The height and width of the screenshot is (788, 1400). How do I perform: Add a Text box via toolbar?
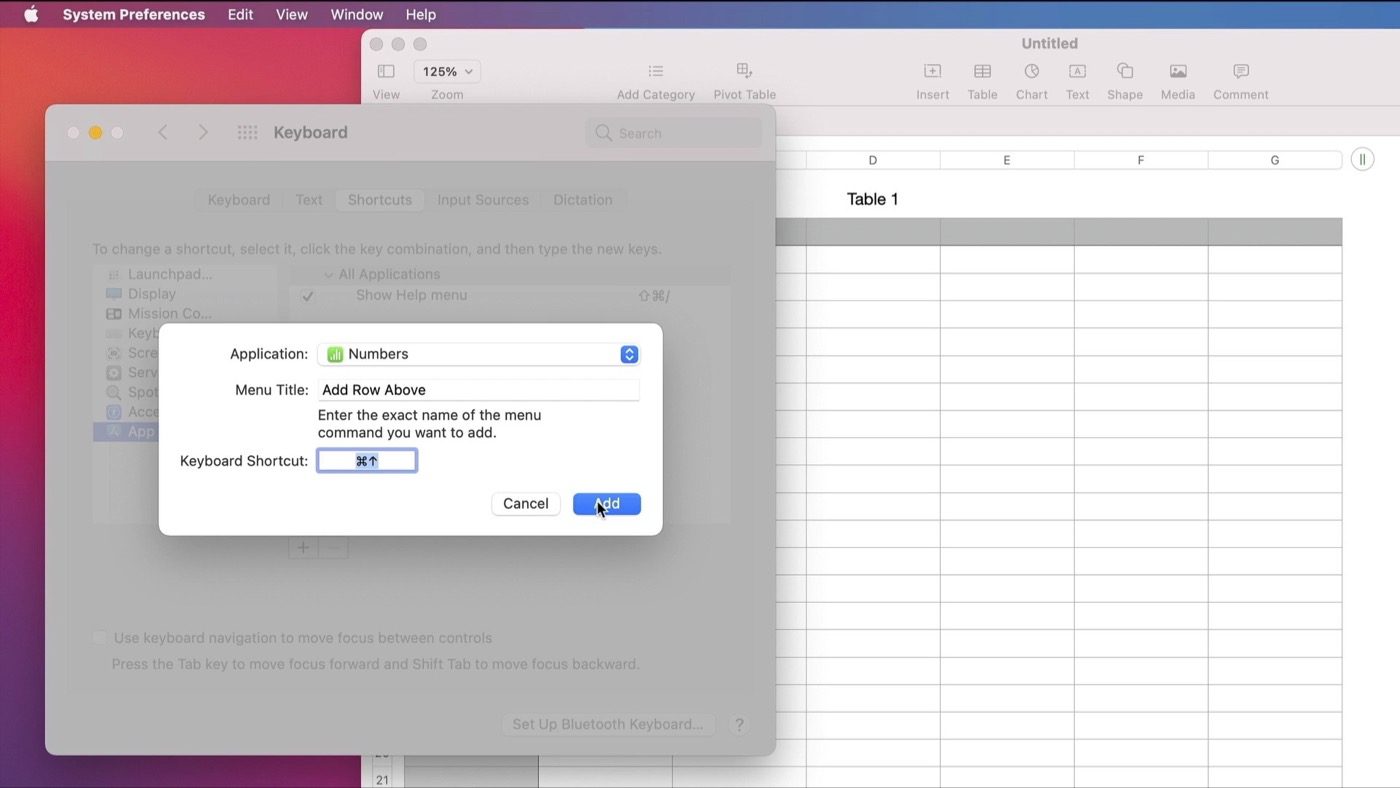[1077, 72]
